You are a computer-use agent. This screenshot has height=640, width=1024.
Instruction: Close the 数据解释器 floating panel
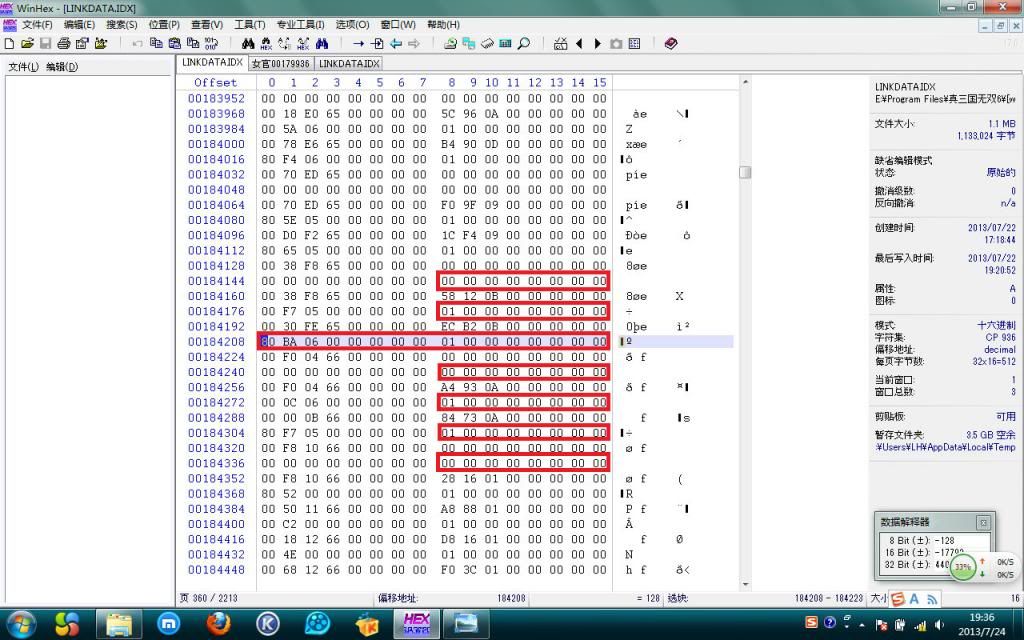click(x=983, y=522)
